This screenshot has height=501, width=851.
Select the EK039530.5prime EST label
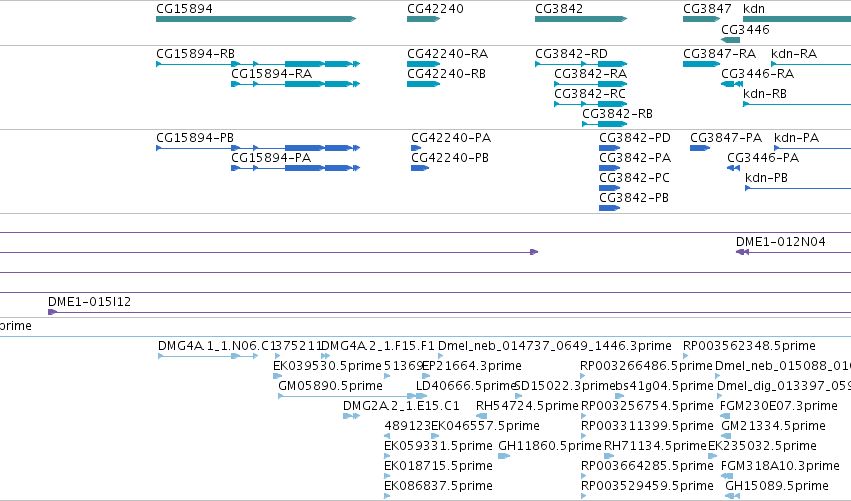(x=327, y=366)
